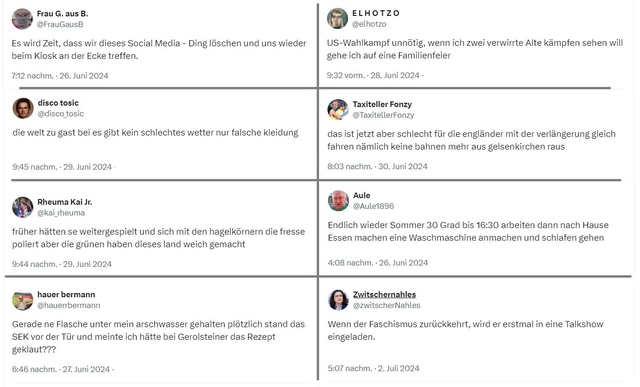Go to @TaxitellerFonzy handle
The height and width of the screenshot is (387, 640).
click(x=384, y=115)
